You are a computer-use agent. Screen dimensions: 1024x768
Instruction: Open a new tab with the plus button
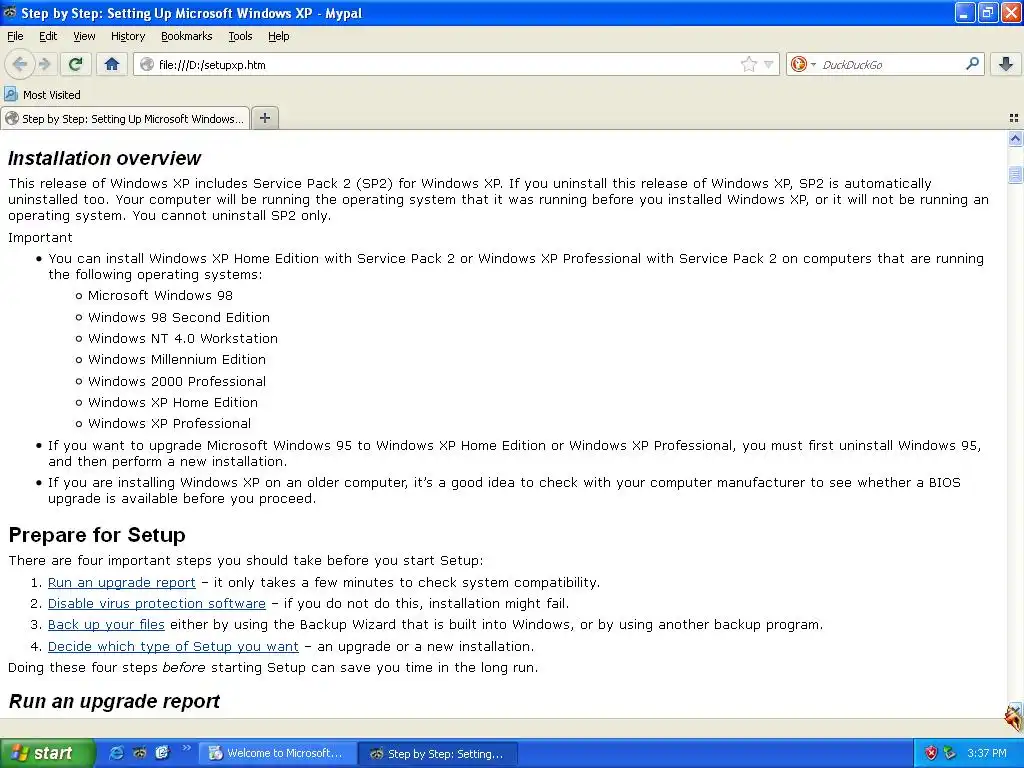coord(264,118)
